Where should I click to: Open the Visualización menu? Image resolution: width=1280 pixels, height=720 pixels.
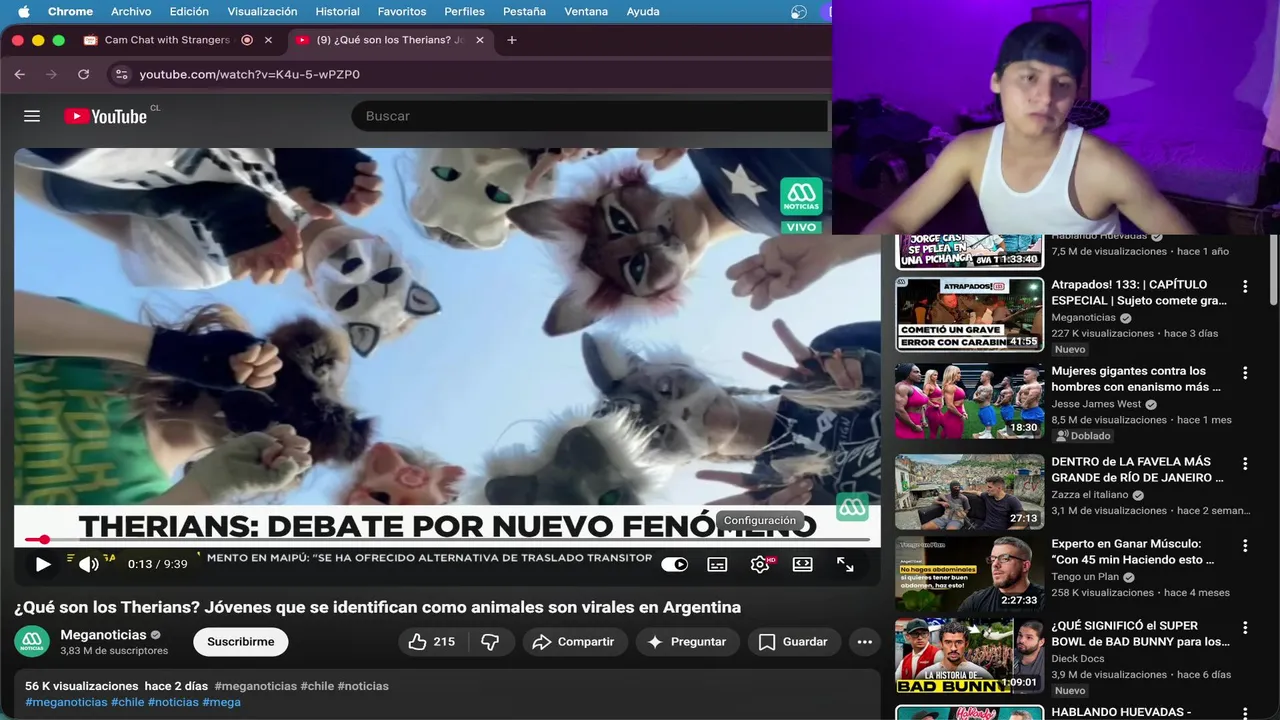(x=262, y=11)
